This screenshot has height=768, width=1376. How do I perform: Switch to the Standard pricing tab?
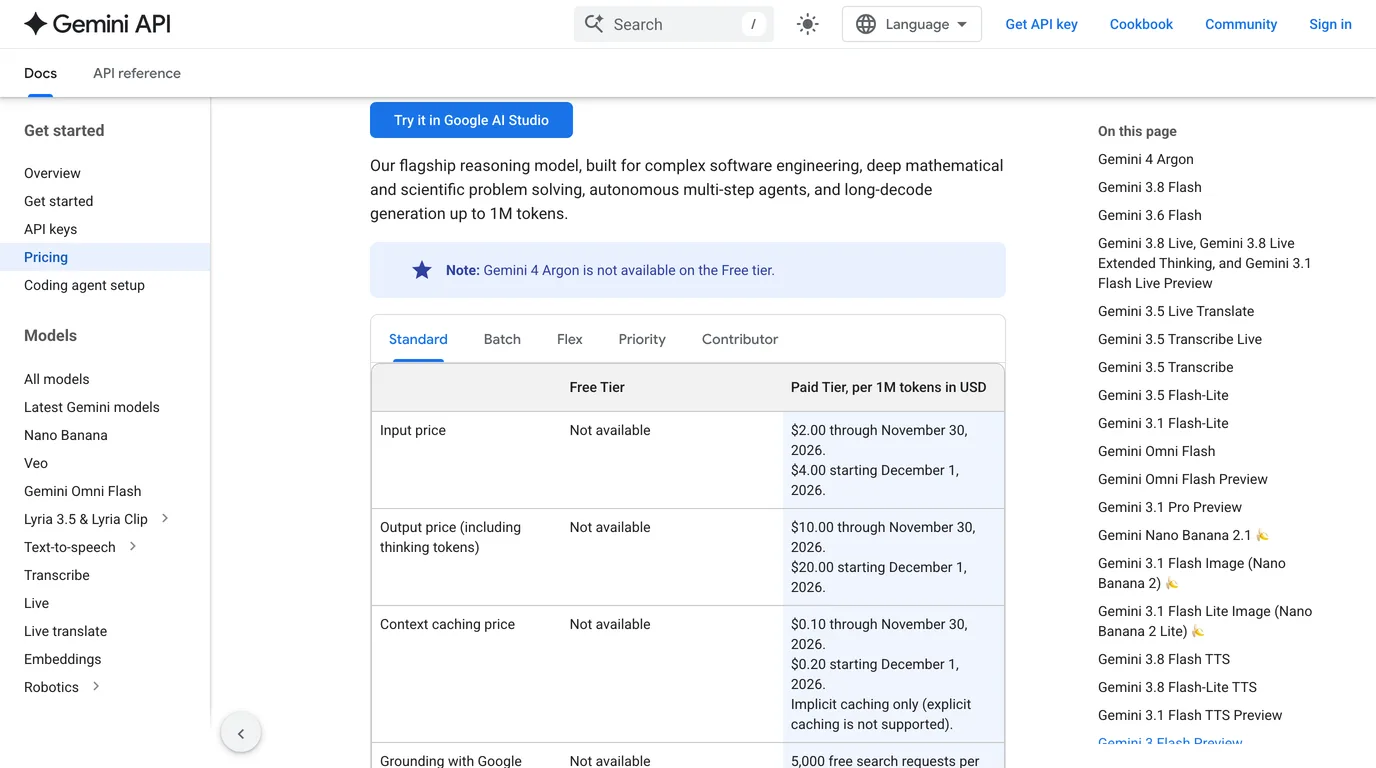point(418,339)
